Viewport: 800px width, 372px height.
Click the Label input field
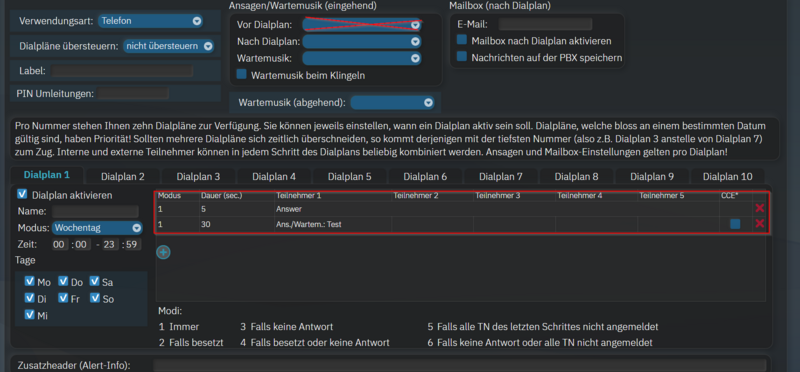(x=122, y=71)
